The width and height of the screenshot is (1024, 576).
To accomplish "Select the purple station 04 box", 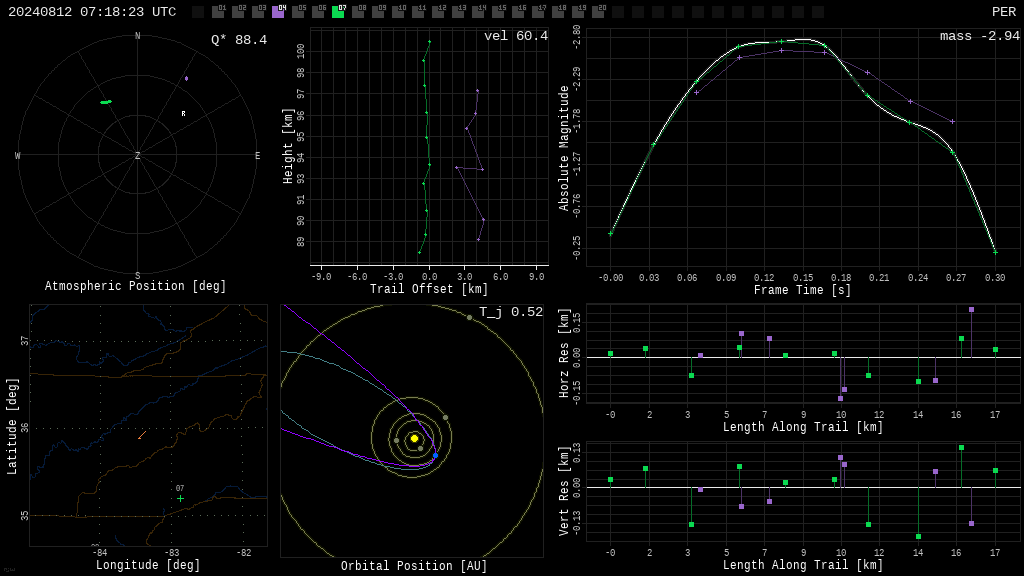I will click(x=278, y=11).
